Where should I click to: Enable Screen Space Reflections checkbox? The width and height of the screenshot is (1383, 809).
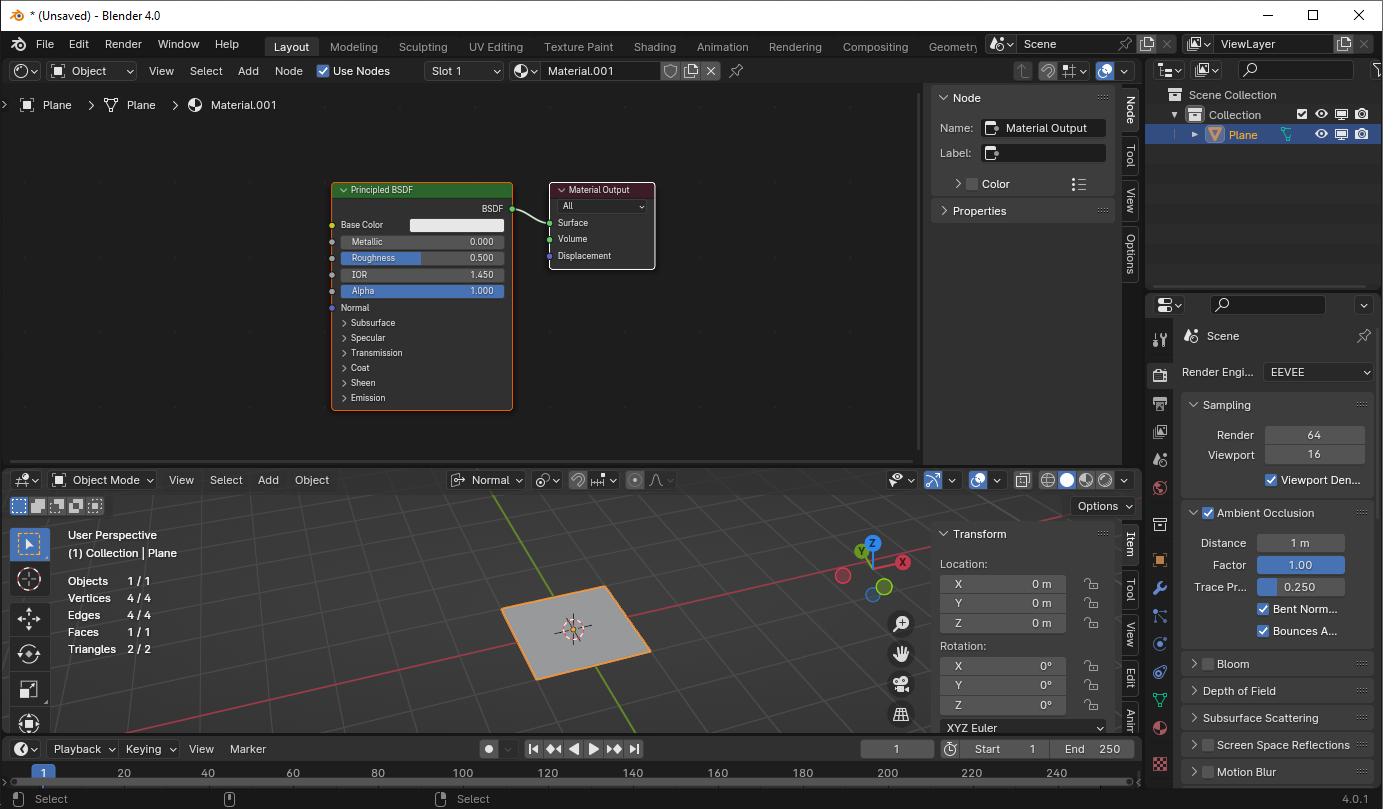(1208, 745)
